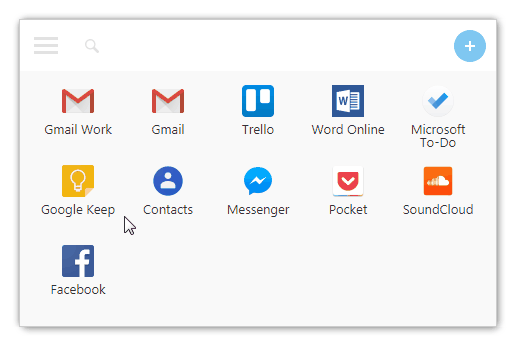
Task: Open the Google Keep lightbulb icon
Action: tap(78, 181)
